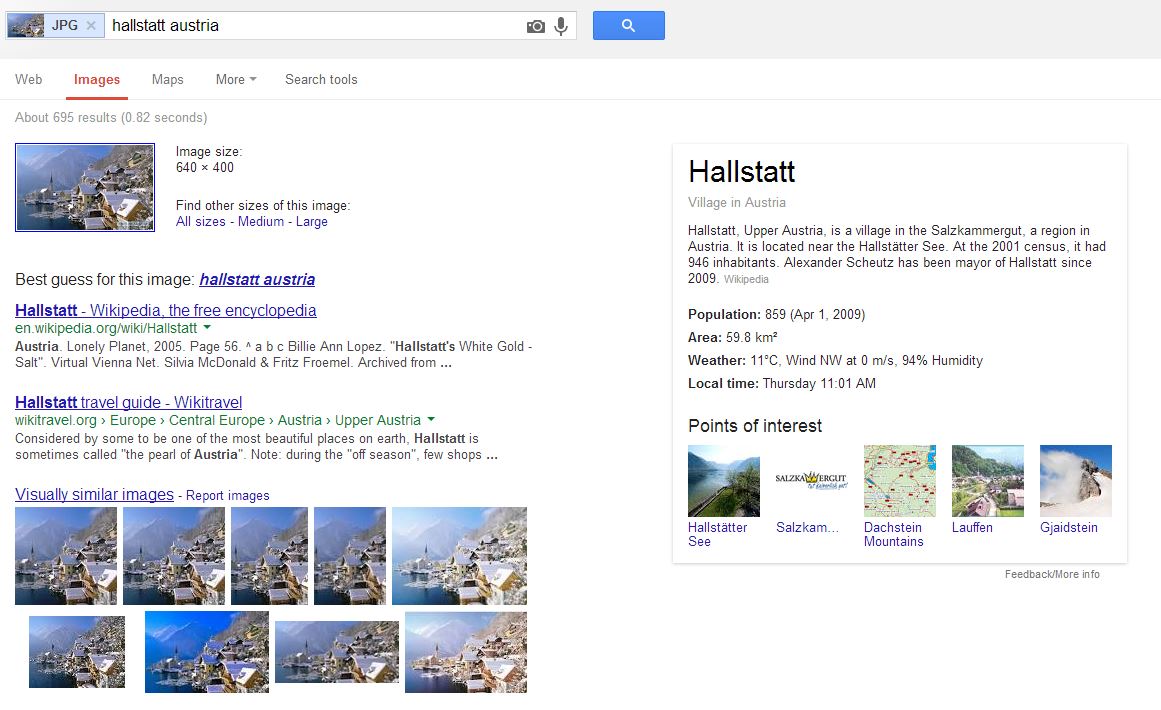Screen dimensions: 1161x710
Task: Open the Dachstein Mountains map thumbnail
Action: click(x=899, y=480)
